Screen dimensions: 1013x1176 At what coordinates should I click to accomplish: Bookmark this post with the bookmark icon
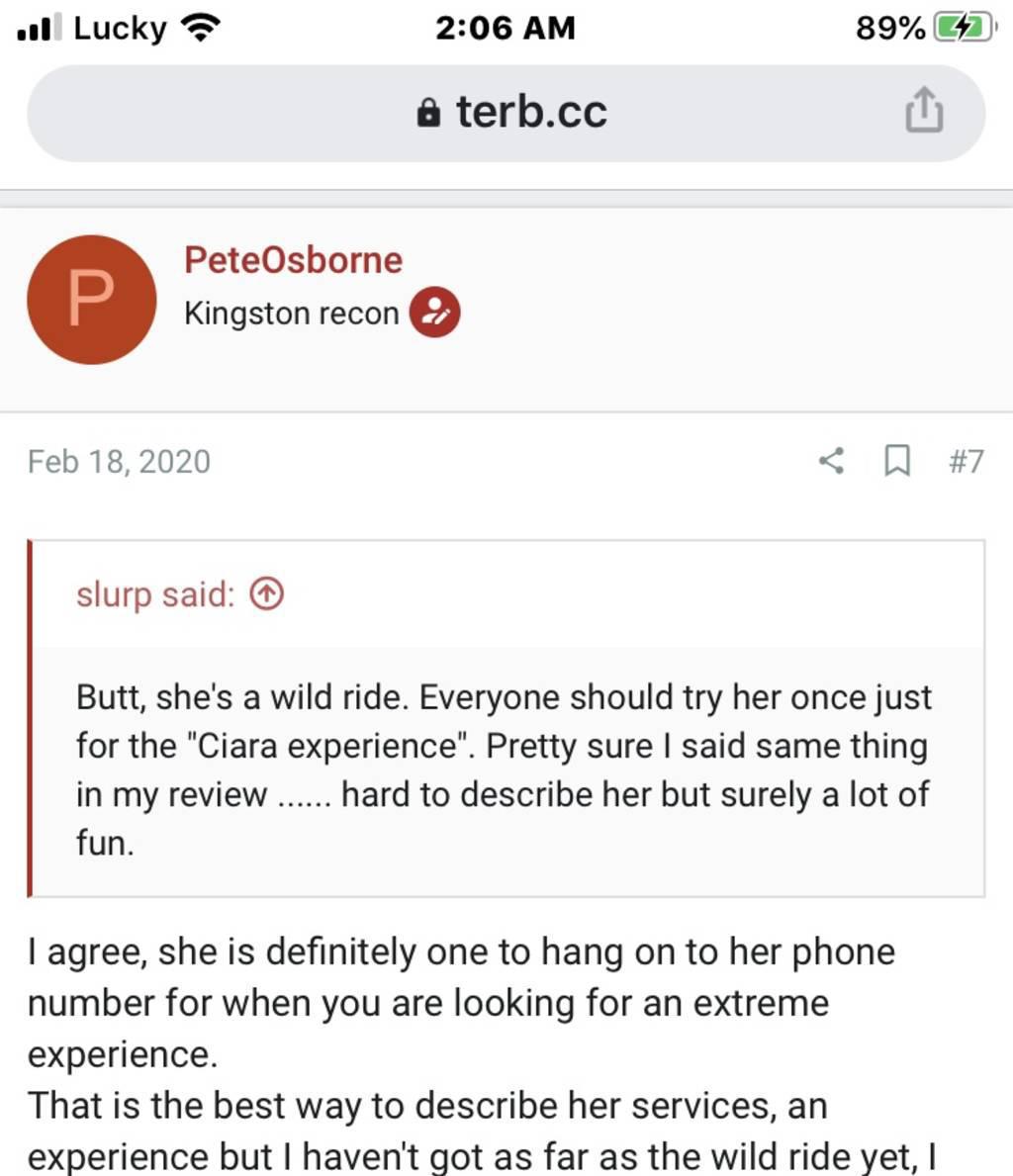pyautogui.click(x=896, y=460)
